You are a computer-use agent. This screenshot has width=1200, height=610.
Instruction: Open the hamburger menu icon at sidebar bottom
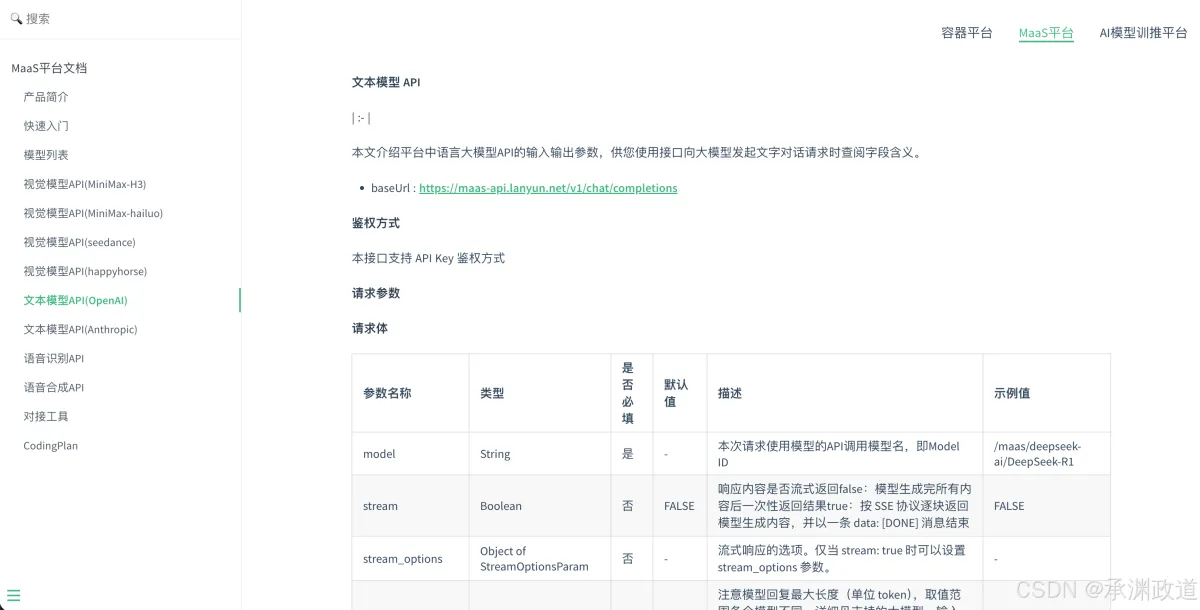(14, 595)
